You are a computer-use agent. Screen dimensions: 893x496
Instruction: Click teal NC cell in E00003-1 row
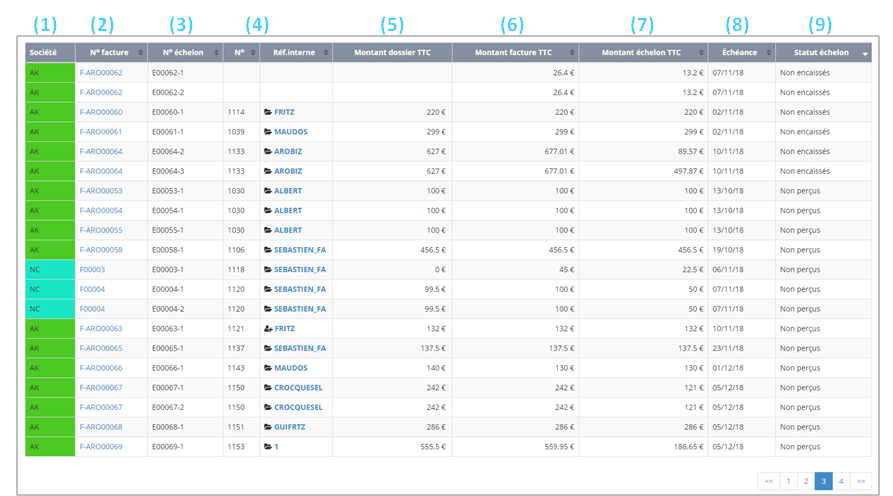[x=50, y=269]
